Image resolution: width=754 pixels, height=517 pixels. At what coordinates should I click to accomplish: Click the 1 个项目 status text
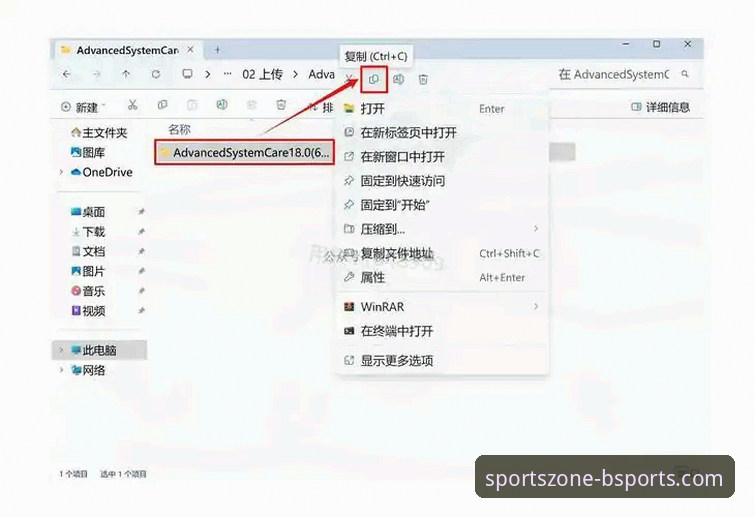[73, 474]
